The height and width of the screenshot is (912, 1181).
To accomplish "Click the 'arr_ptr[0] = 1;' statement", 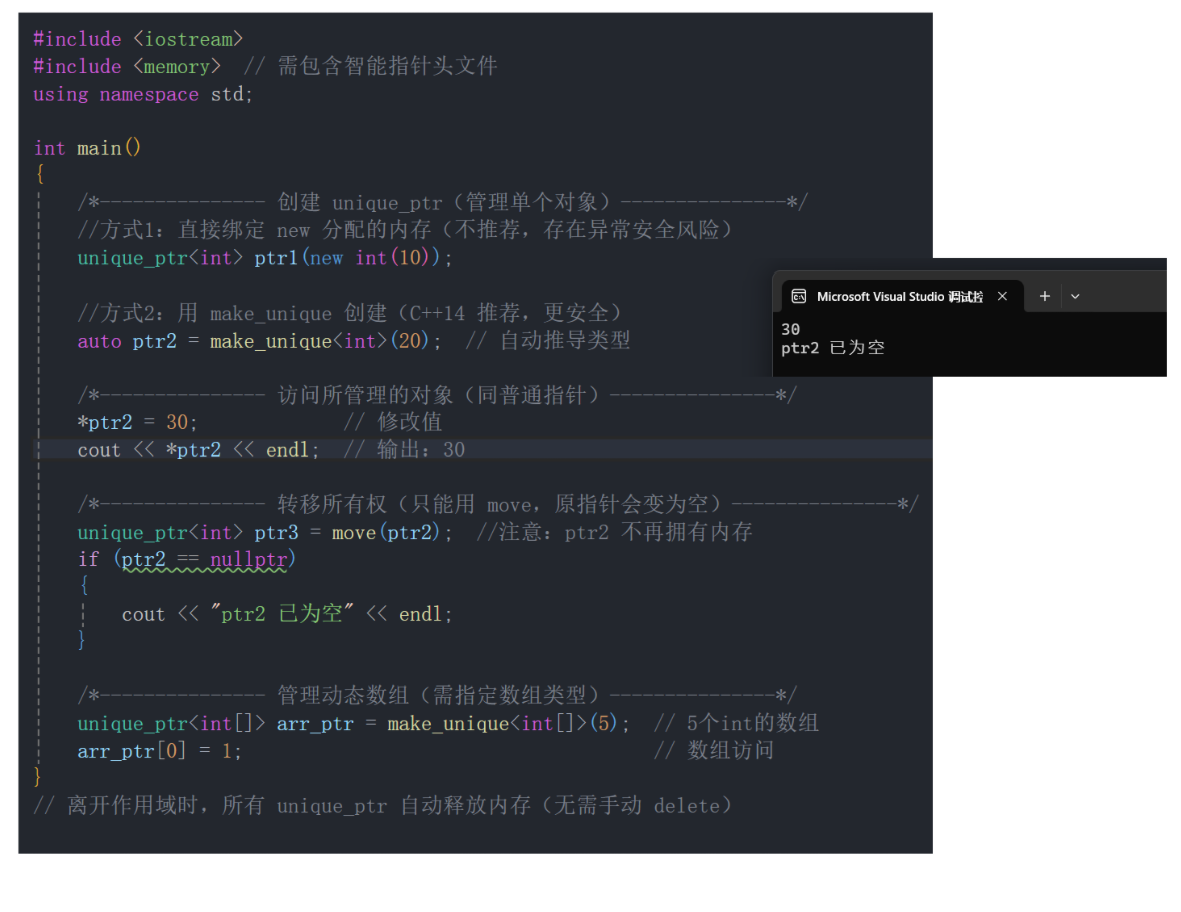I will (160, 752).
